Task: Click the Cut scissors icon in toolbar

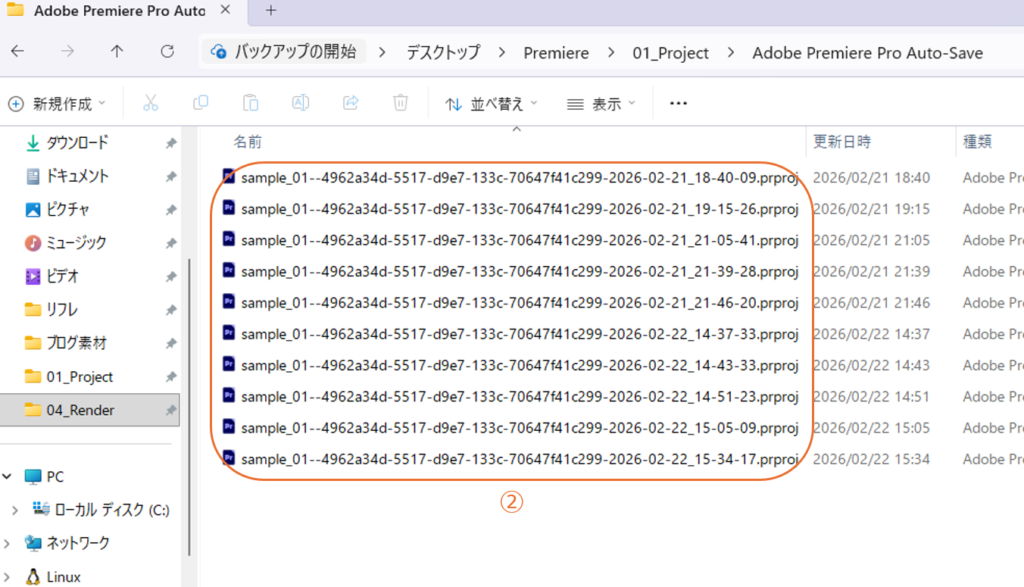Action: [x=151, y=103]
